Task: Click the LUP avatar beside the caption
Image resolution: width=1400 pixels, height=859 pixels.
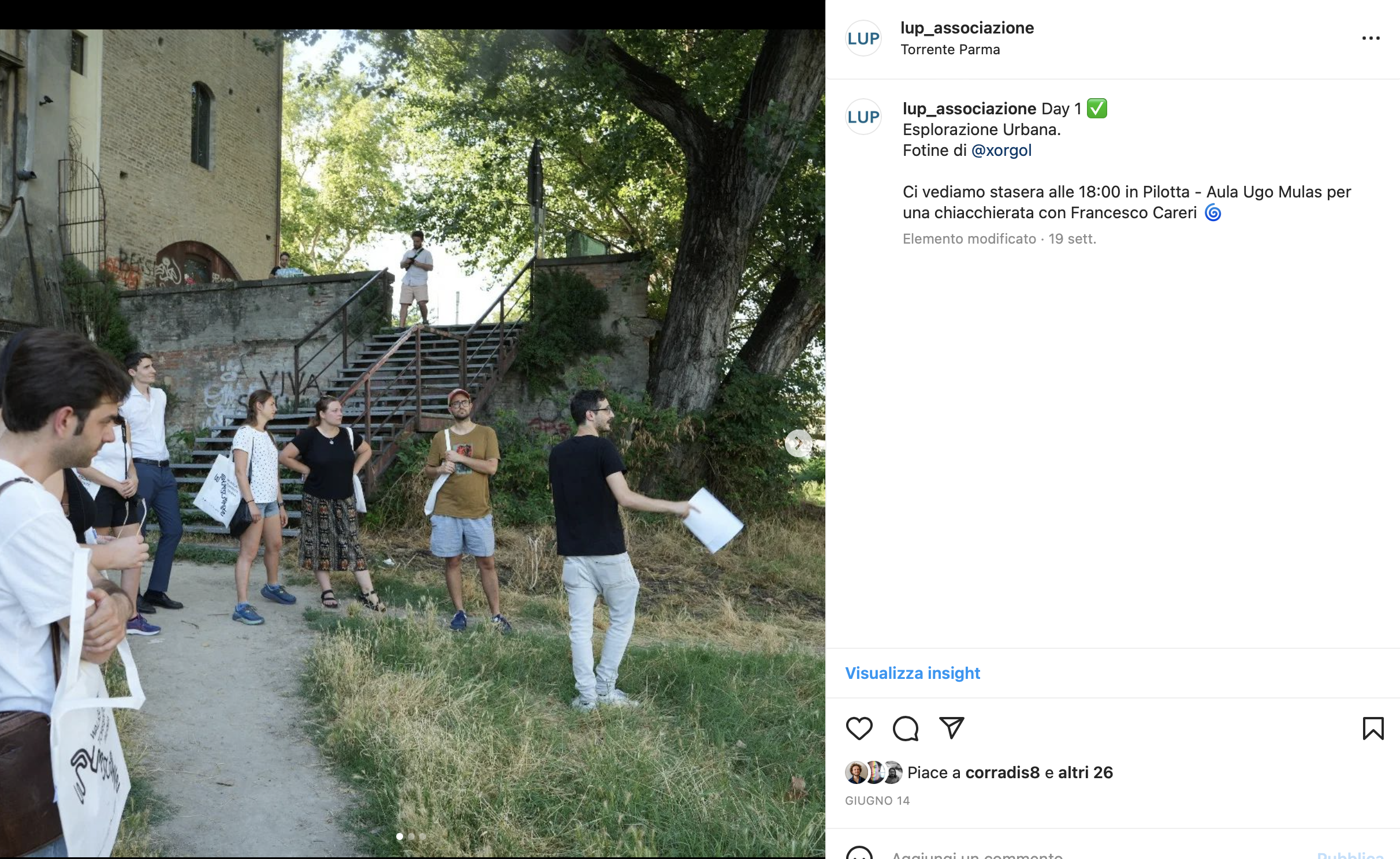Action: coord(863,117)
